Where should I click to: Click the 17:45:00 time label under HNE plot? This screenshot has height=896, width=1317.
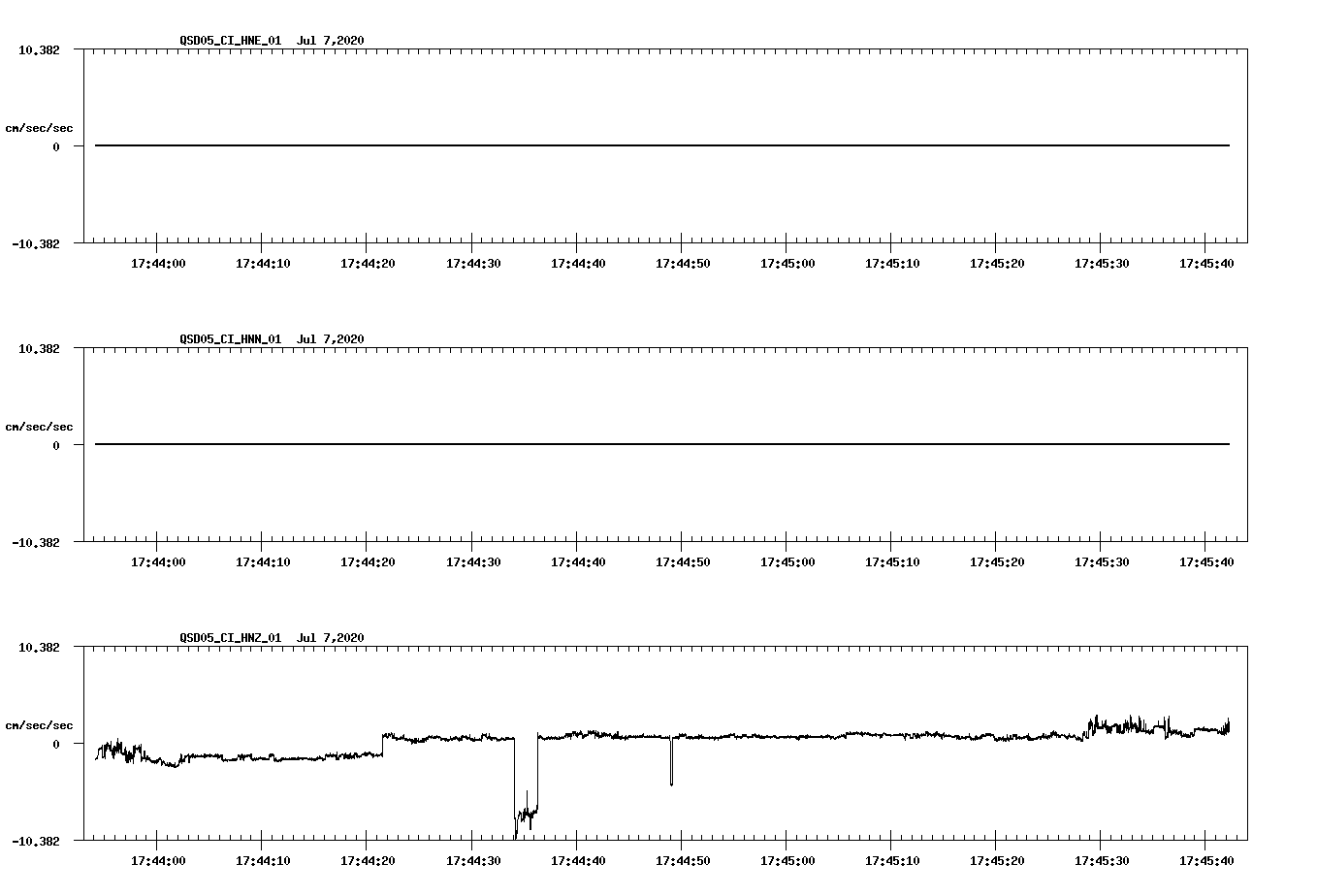(787, 264)
